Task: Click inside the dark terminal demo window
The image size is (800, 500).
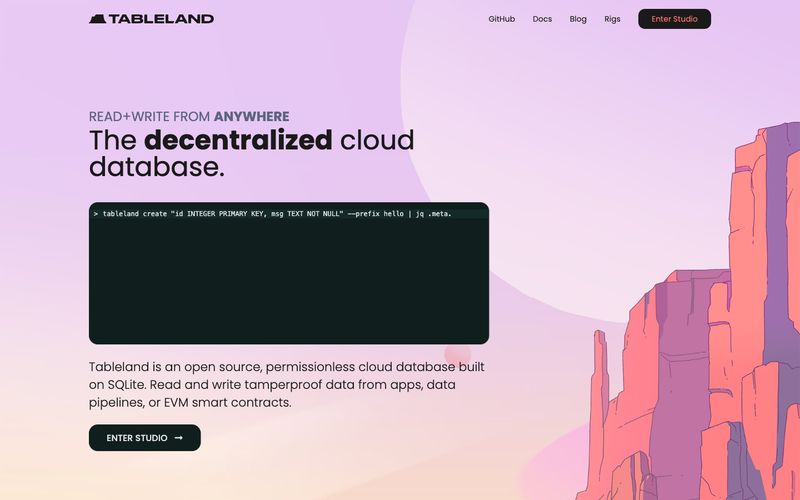Action: coord(289,273)
